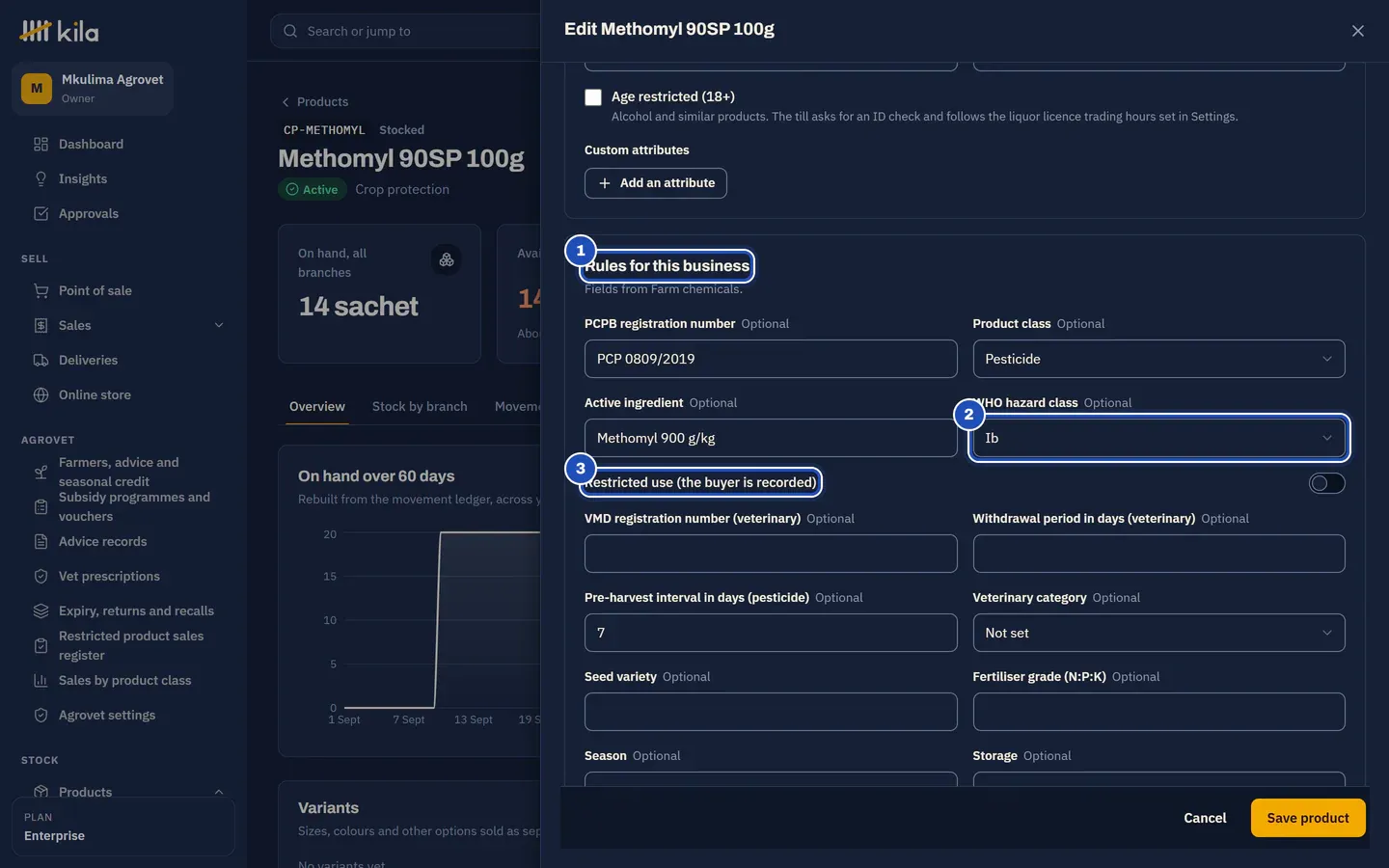Open Sales by product class chart icon
The height and width of the screenshot is (868, 1389).
(41, 681)
